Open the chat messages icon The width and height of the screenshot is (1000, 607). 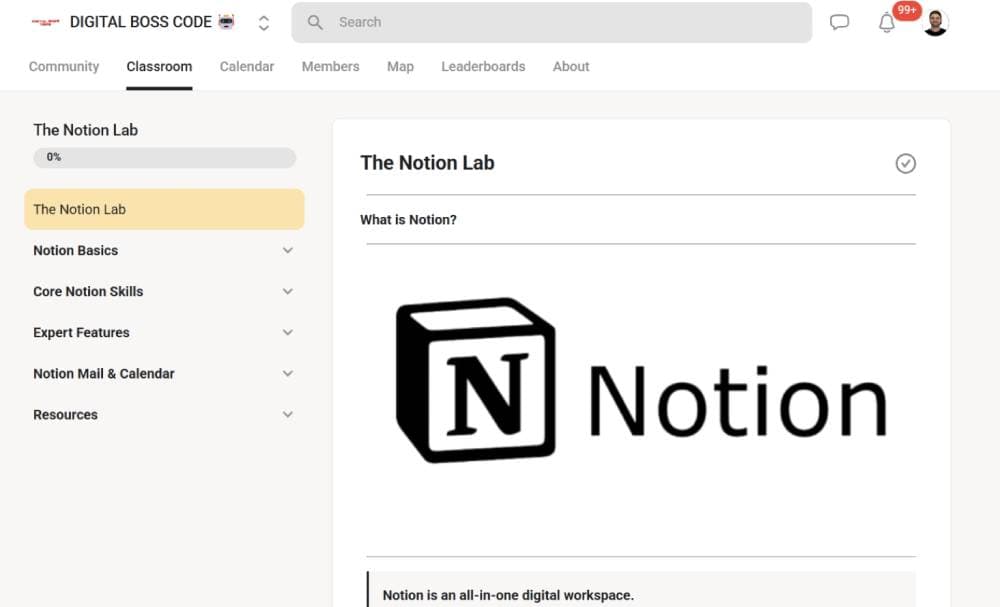tap(839, 22)
